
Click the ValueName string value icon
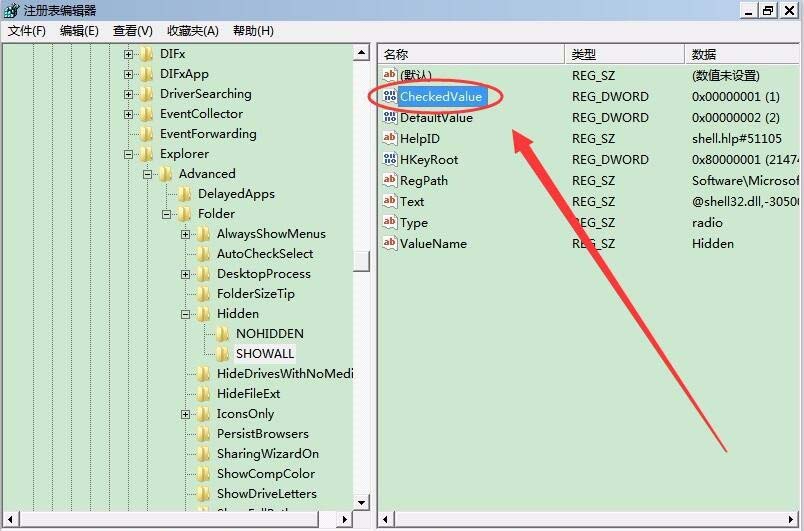390,243
